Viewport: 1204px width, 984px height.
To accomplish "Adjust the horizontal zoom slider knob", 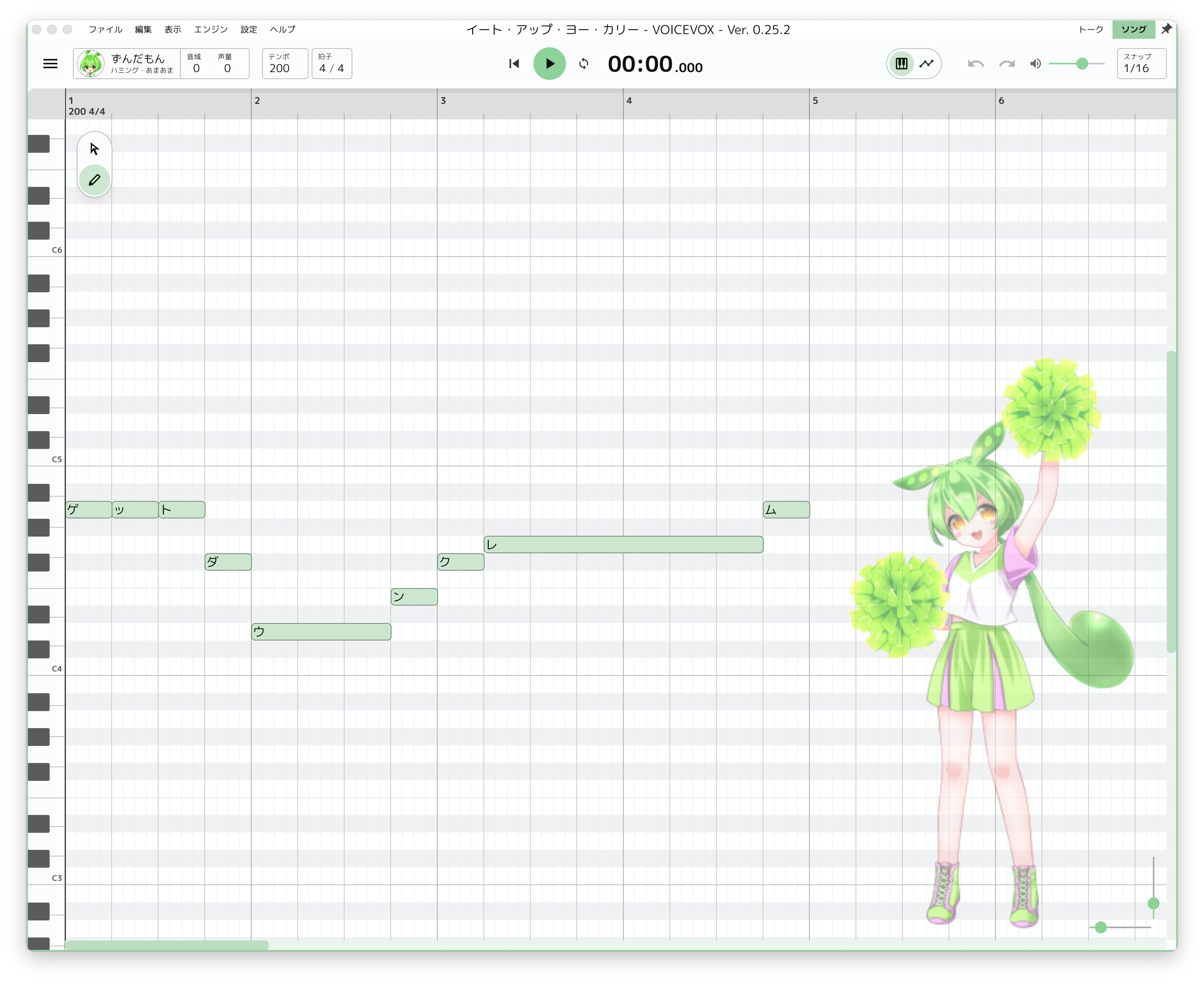I will [x=1101, y=927].
